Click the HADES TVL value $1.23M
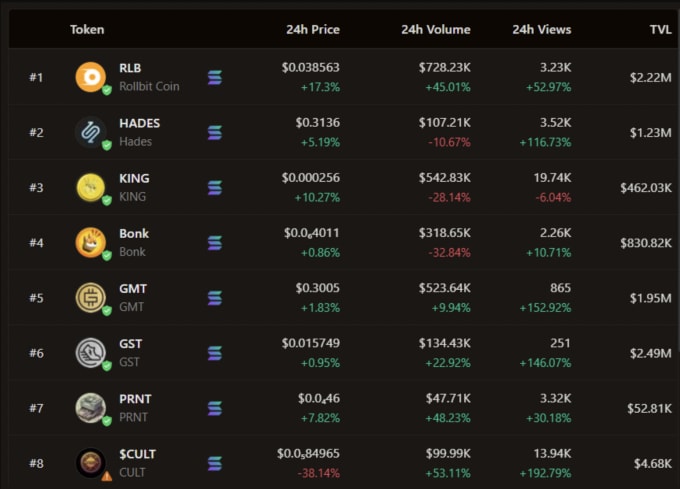This screenshot has width=680, height=489. coord(651,133)
